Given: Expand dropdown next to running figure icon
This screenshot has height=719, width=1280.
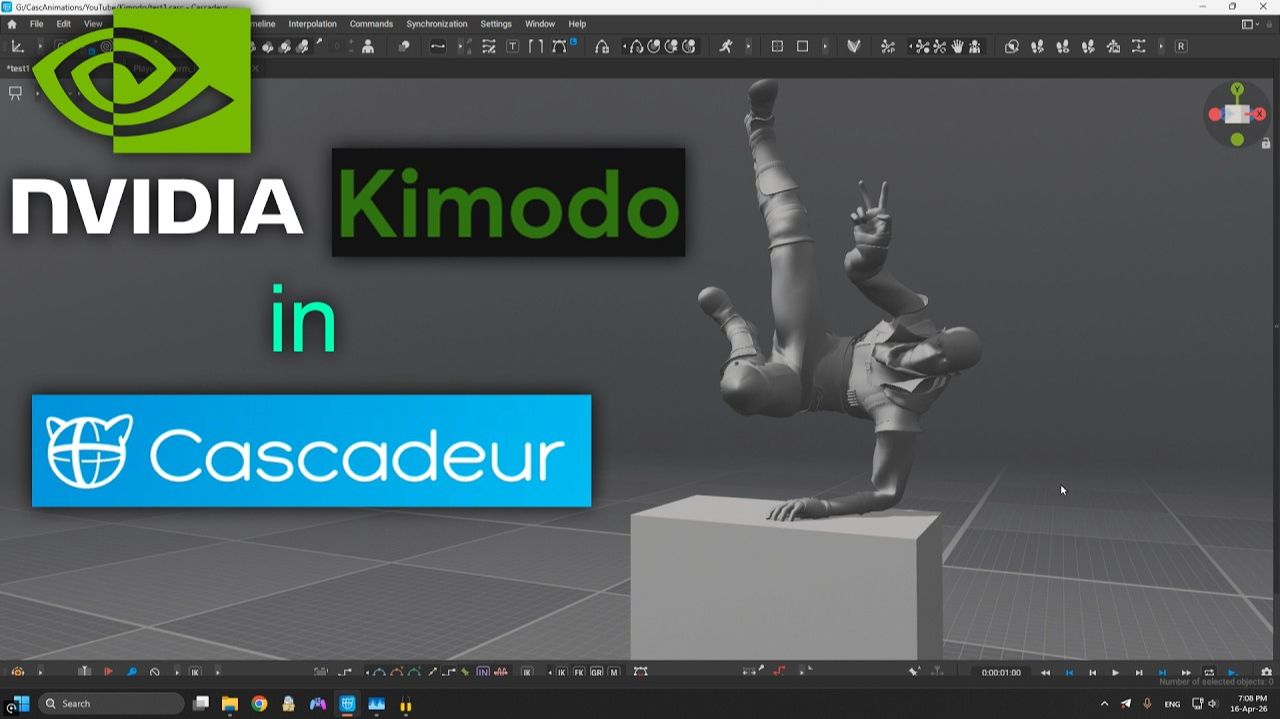Looking at the screenshot, I should (x=748, y=46).
